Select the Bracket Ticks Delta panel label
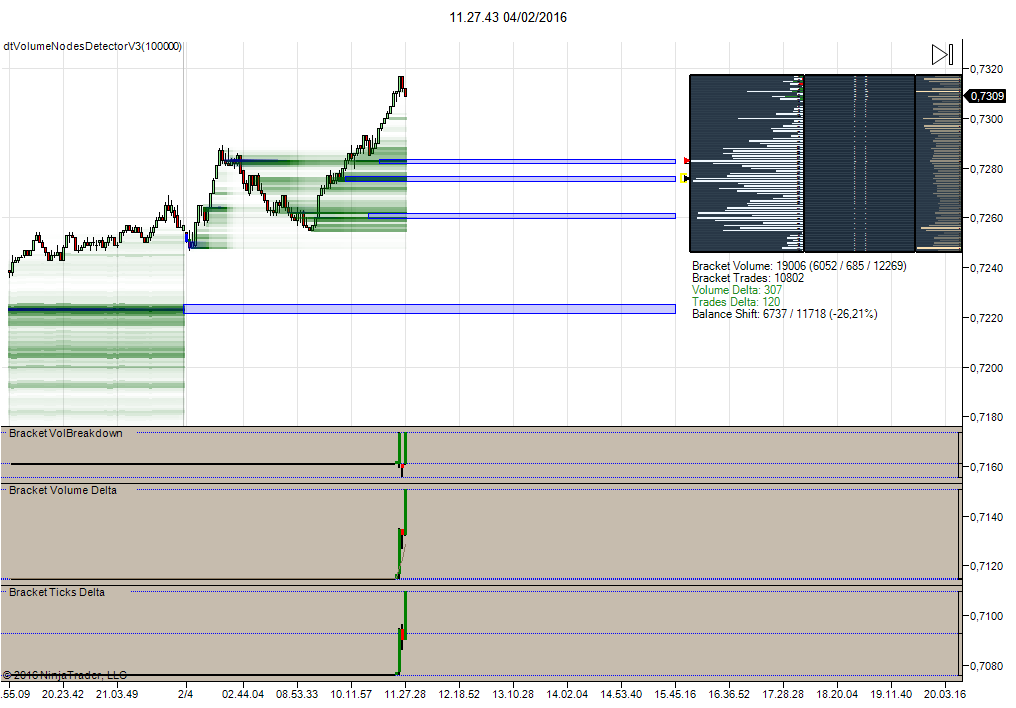Viewport: 1016px width, 708px height. coord(56,592)
